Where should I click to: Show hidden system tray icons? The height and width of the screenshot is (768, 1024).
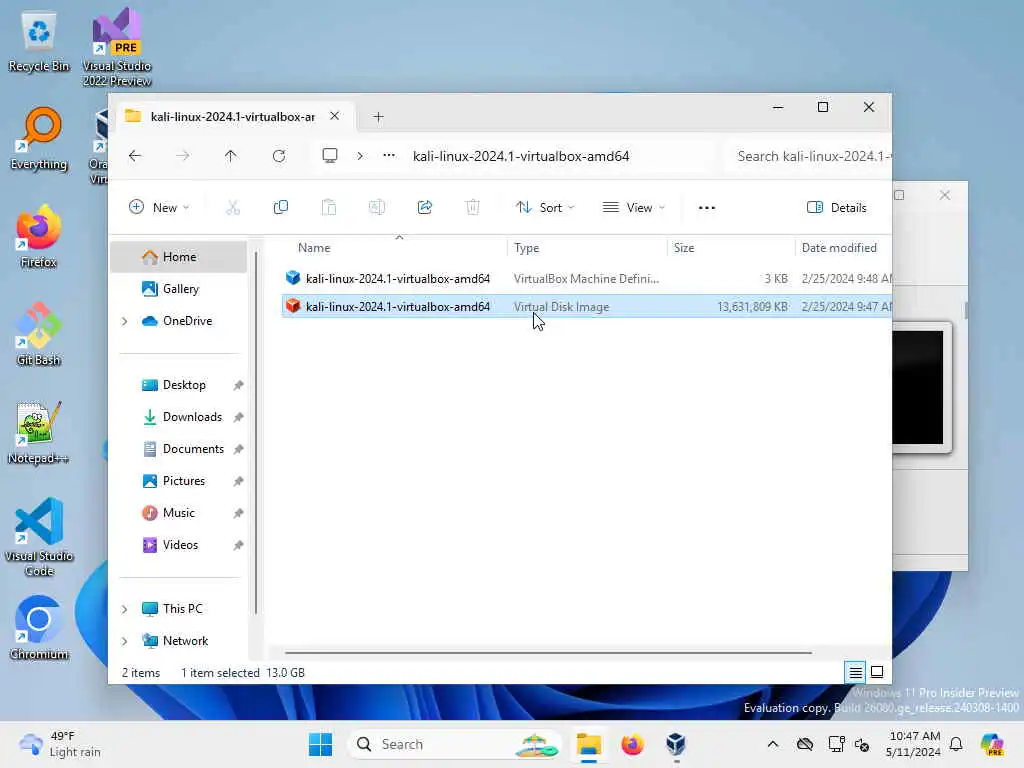point(773,744)
